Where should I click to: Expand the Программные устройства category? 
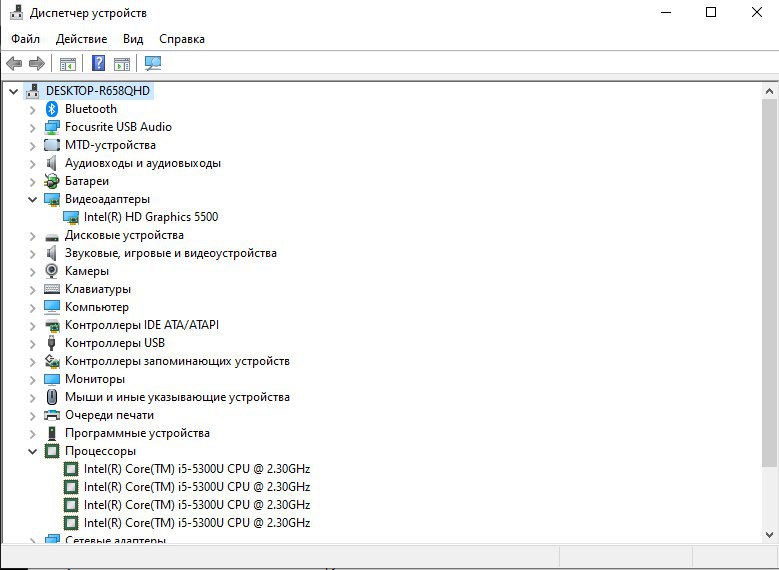pyautogui.click(x=32, y=434)
